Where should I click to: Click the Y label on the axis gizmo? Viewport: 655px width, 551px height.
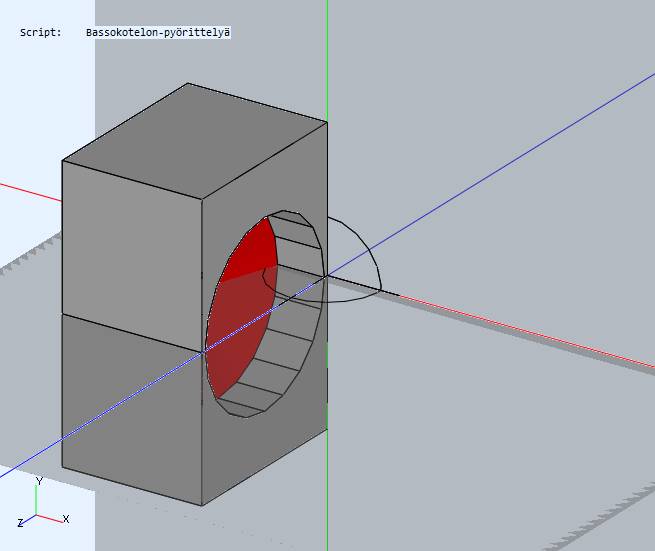click(x=39, y=481)
